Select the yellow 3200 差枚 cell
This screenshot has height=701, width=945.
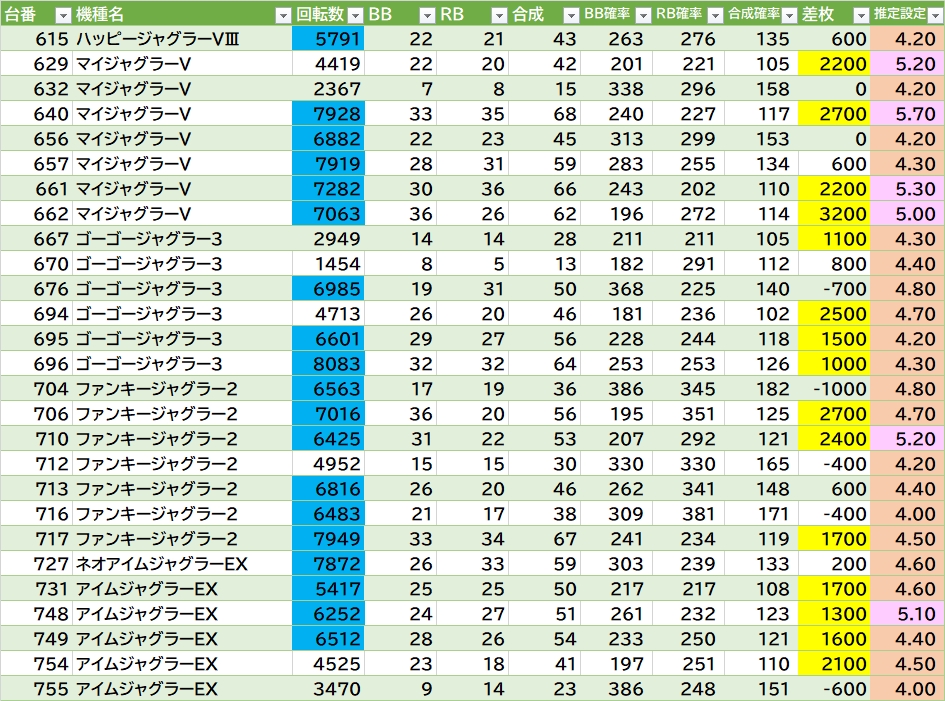(x=835, y=214)
